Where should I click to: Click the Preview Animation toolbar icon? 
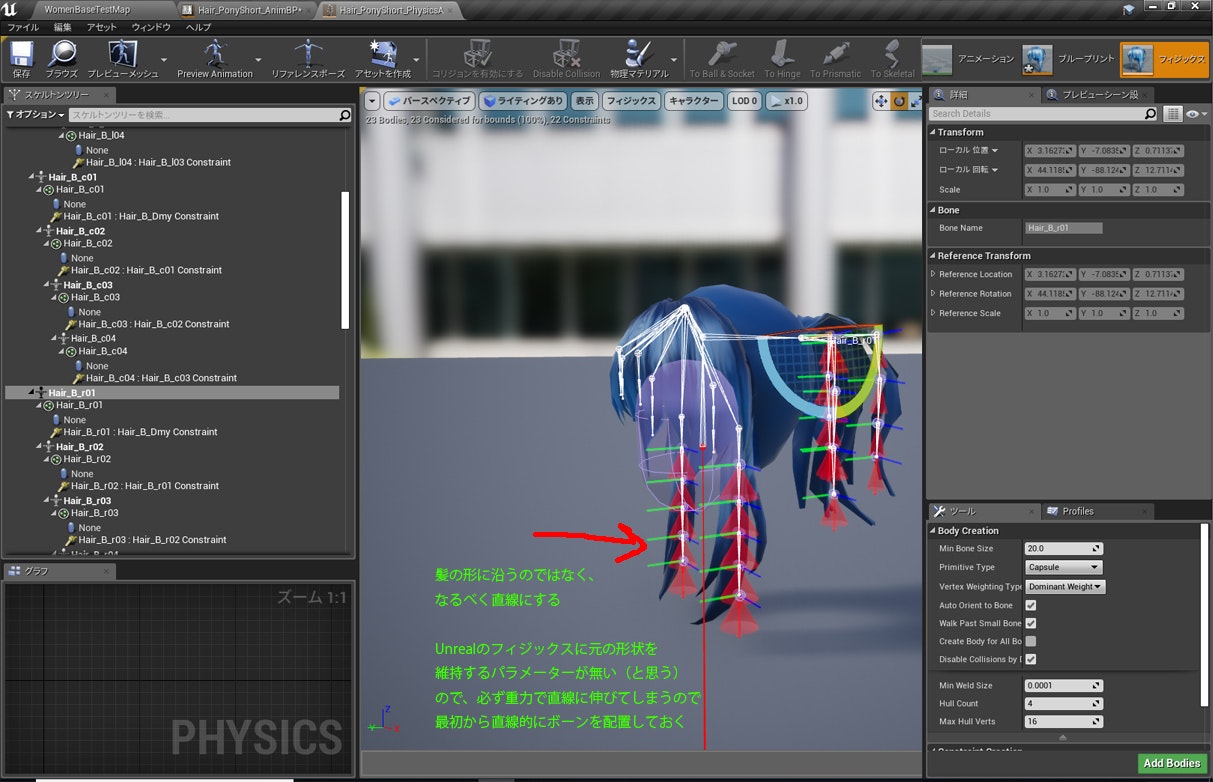213,54
